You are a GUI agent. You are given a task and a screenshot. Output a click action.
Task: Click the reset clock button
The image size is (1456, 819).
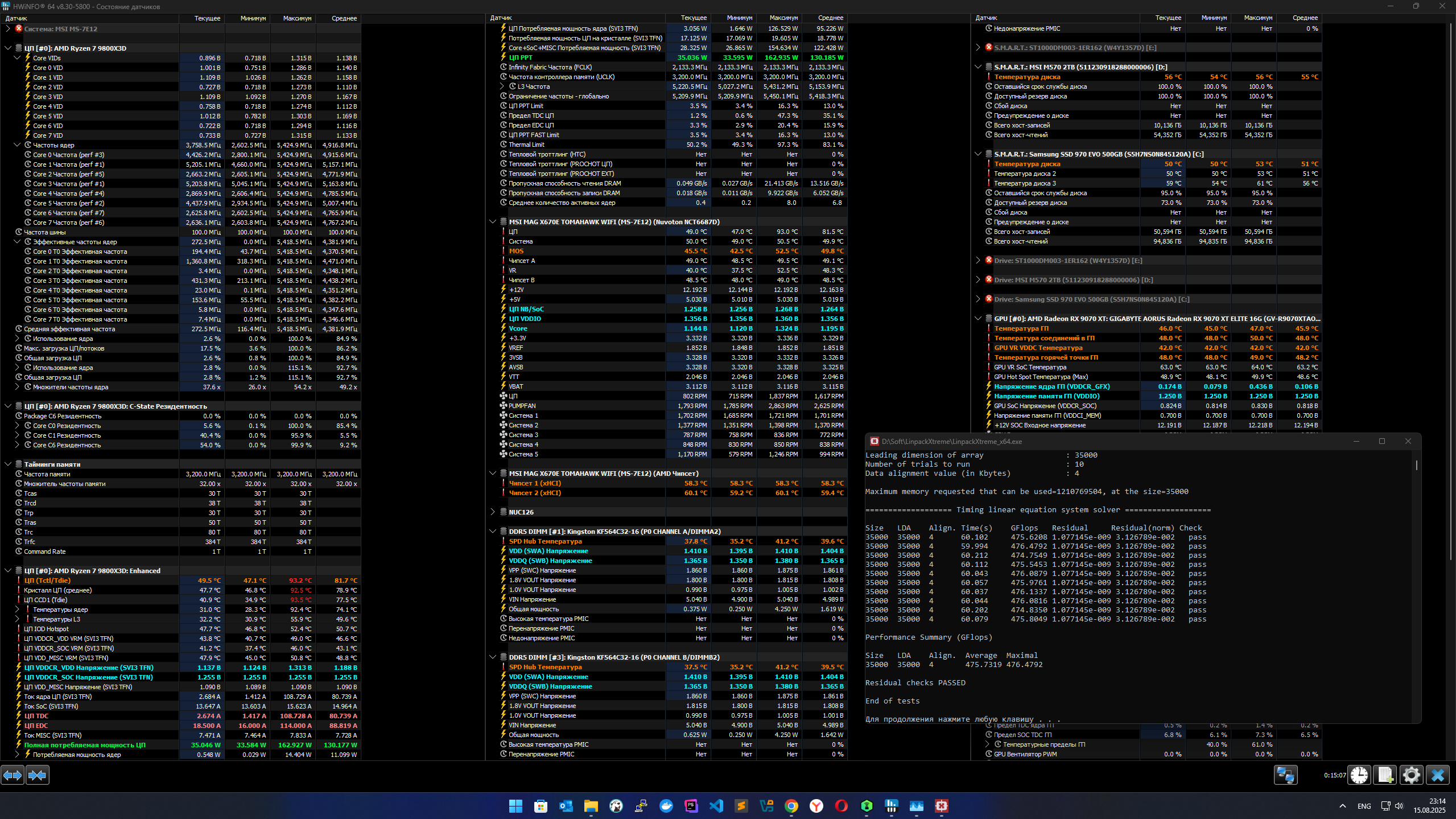[x=1359, y=775]
